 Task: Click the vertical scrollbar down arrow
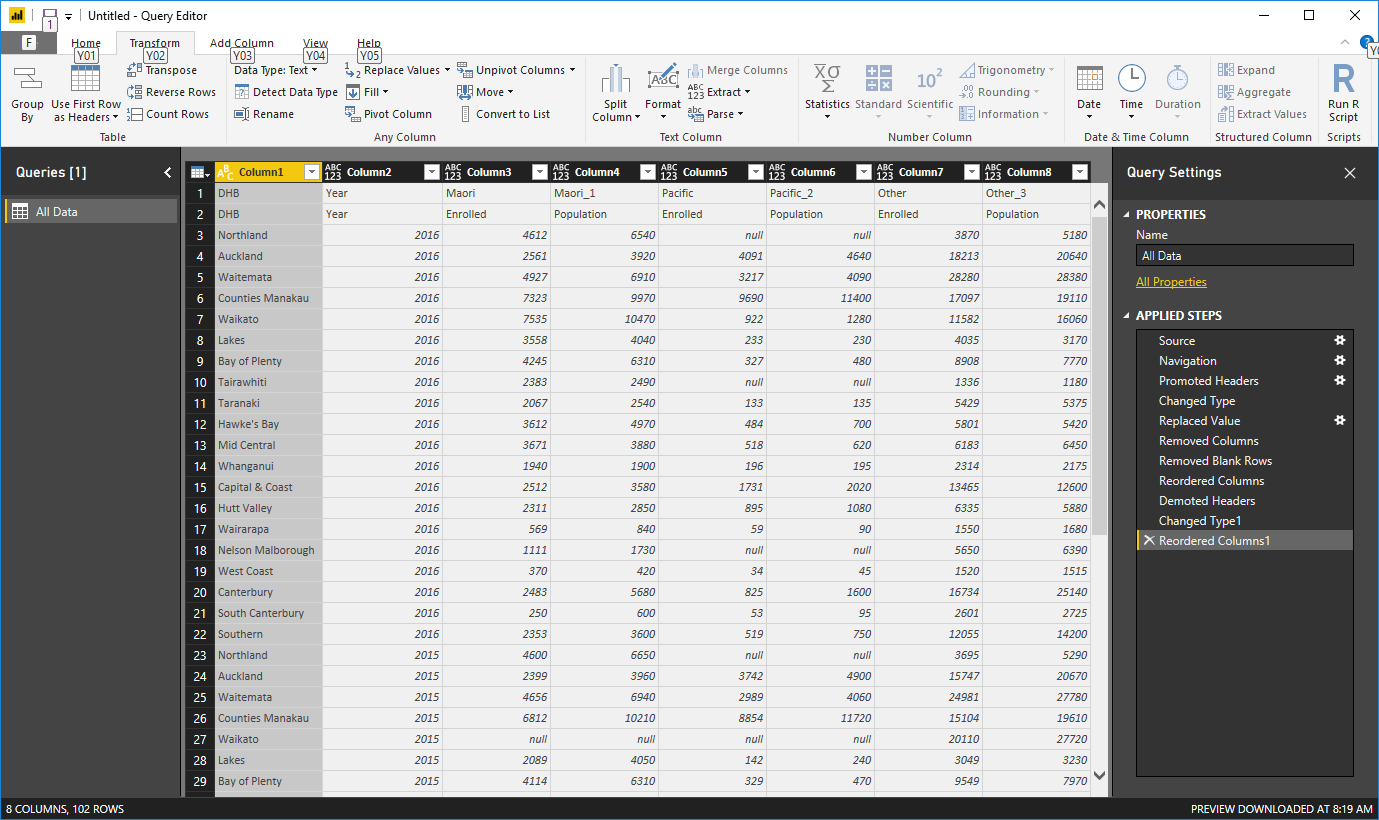1100,775
